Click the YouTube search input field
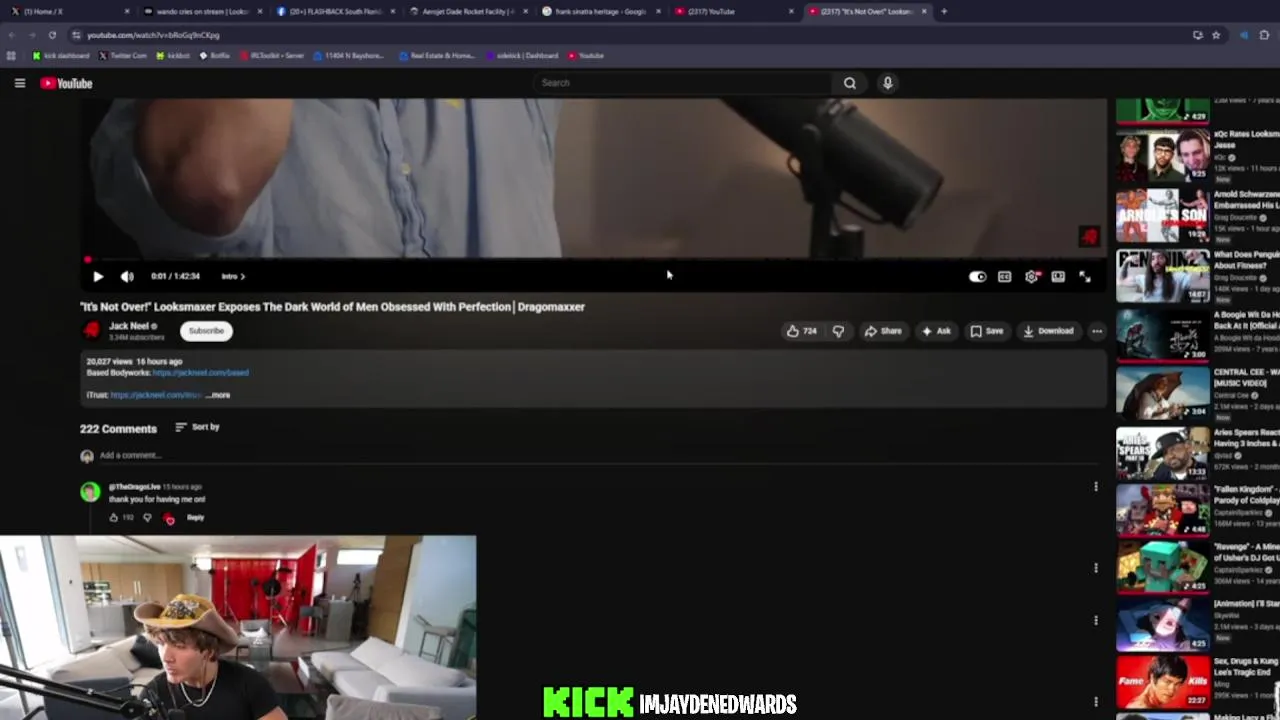The height and width of the screenshot is (720, 1280). (683, 83)
